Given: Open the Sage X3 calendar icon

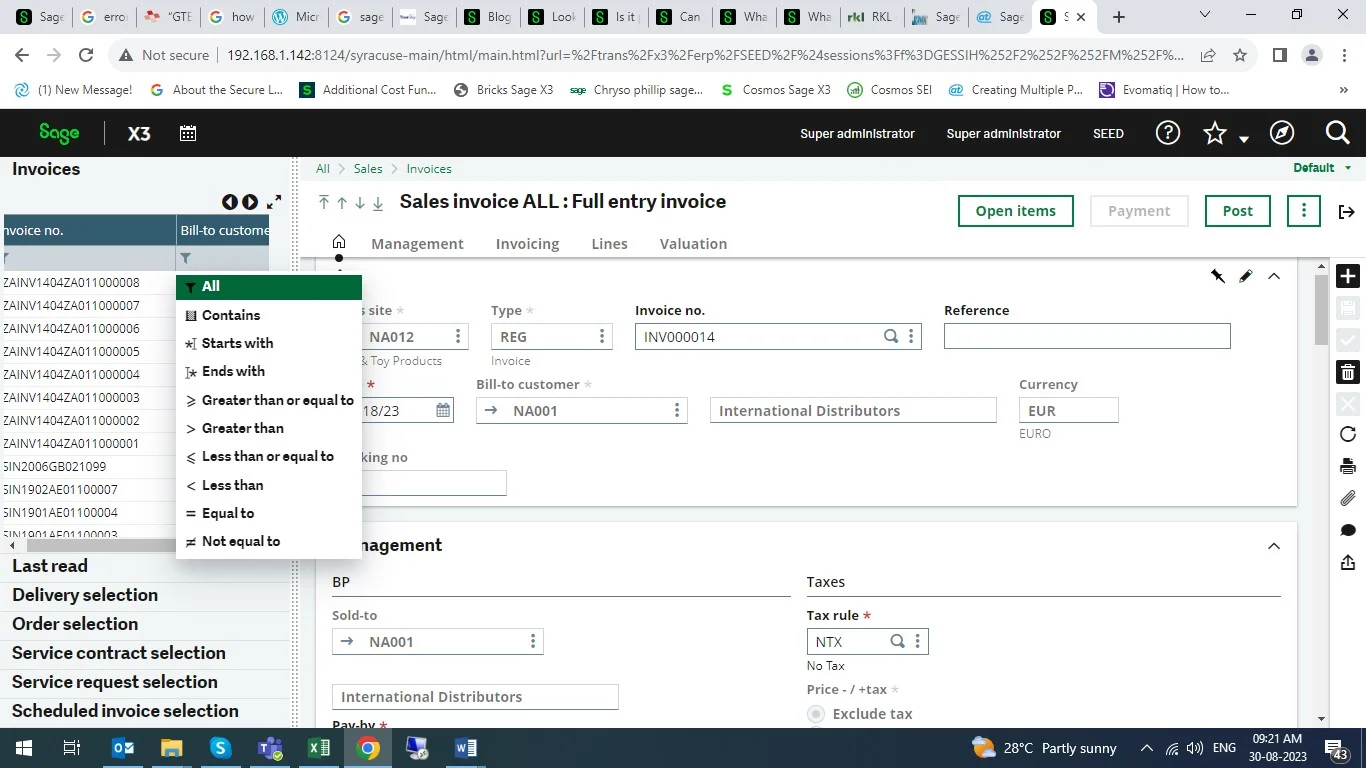Looking at the screenshot, I should point(188,133).
